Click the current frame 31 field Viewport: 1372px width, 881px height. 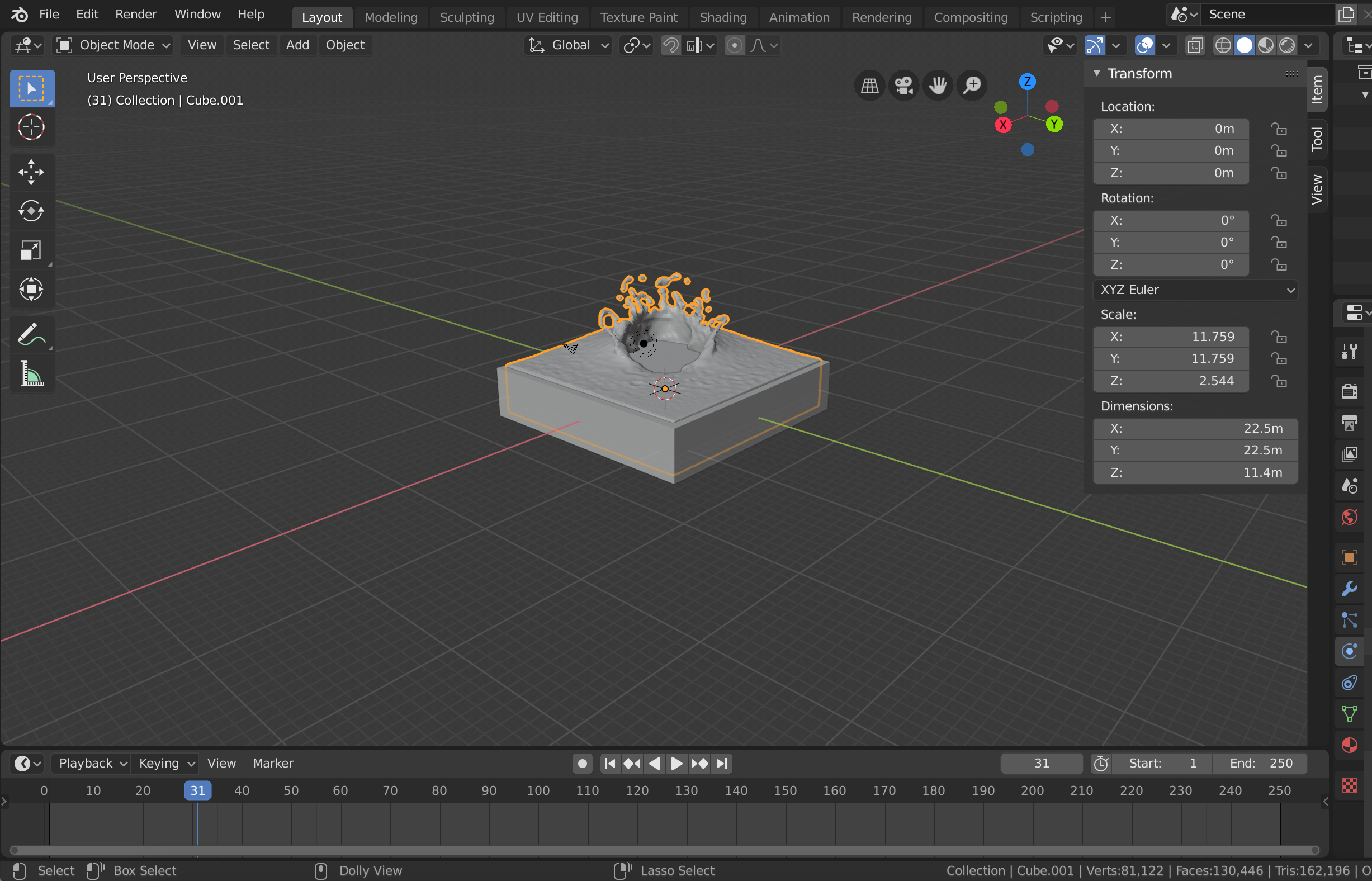[1042, 764]
